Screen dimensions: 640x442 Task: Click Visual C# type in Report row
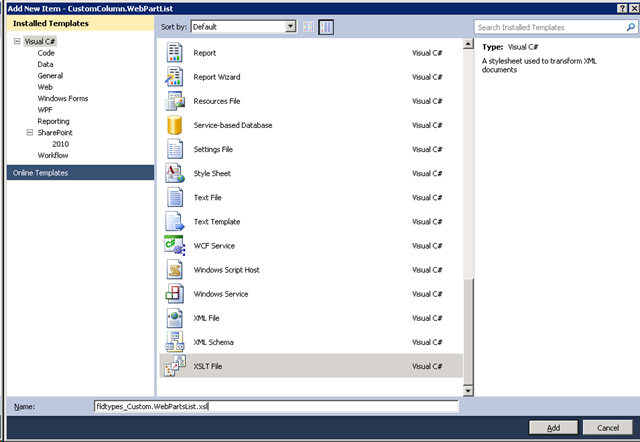tap(427, 53)
